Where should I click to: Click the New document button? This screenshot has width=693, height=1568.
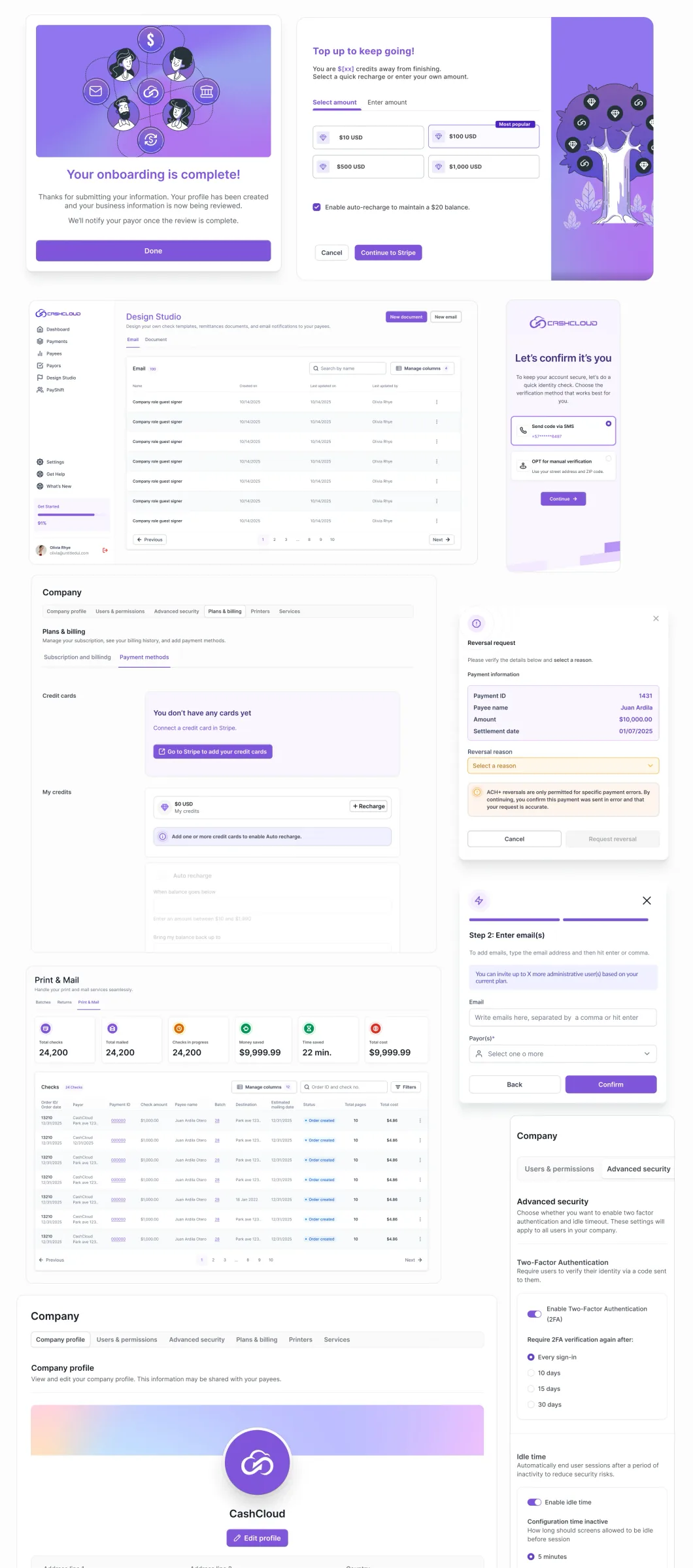[x=406, y=317]
